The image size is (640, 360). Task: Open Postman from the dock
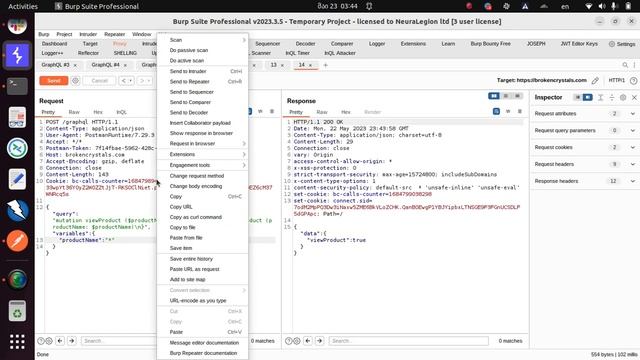pyautogui.click(x=17, y=241)
